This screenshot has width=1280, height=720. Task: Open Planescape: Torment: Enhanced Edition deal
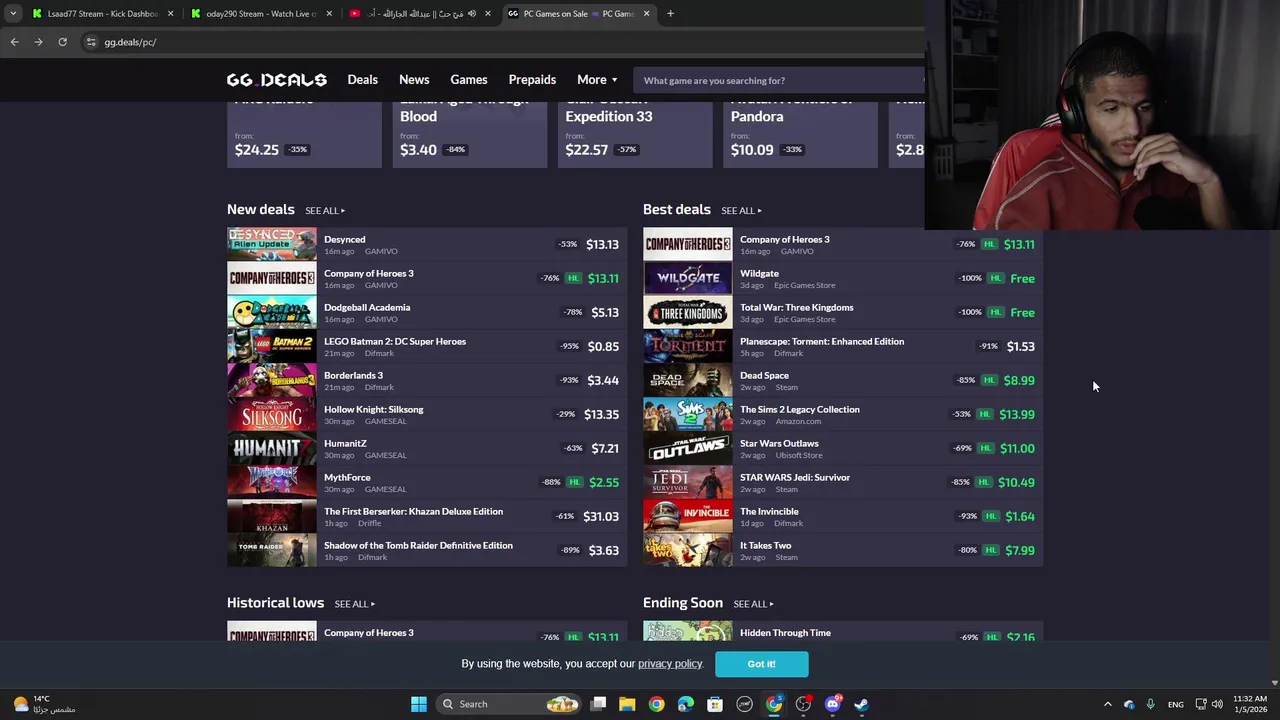(822, 341)
